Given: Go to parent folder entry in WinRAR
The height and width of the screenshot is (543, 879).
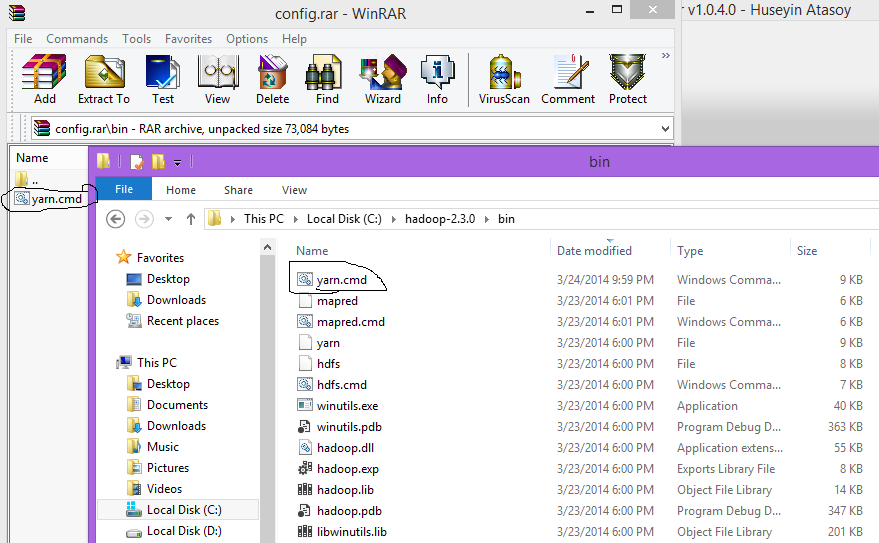Looking at the screenshot, I should point(27,180).
